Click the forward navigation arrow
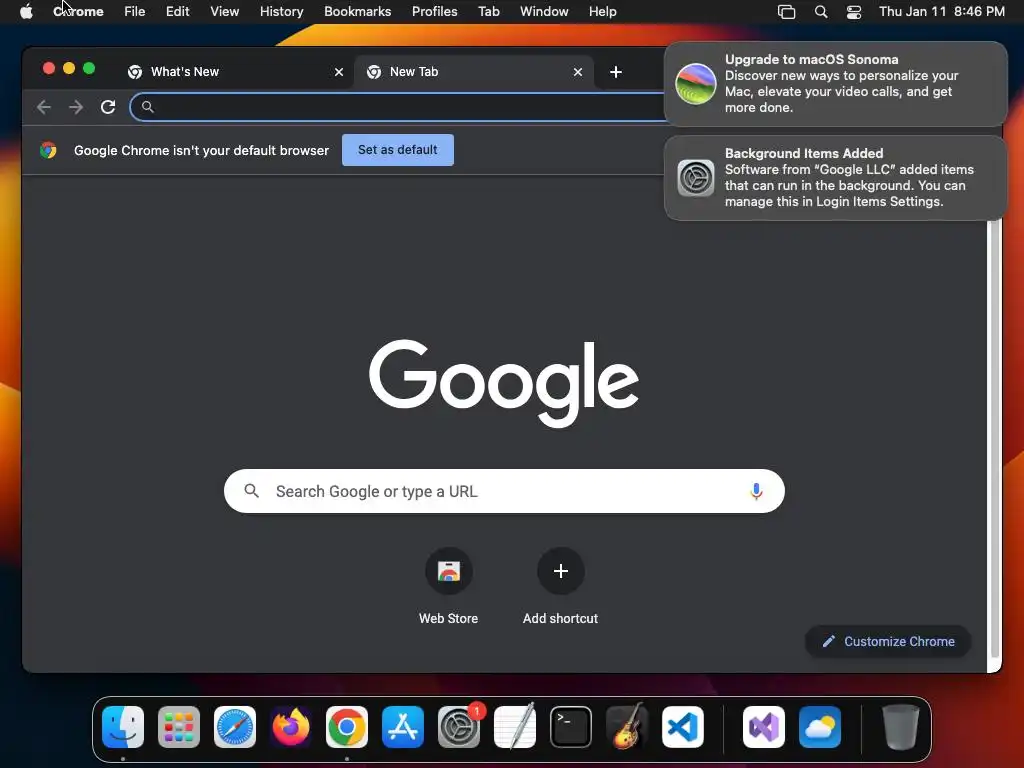The image size is (1024, 768). click(x=76, y=107)
